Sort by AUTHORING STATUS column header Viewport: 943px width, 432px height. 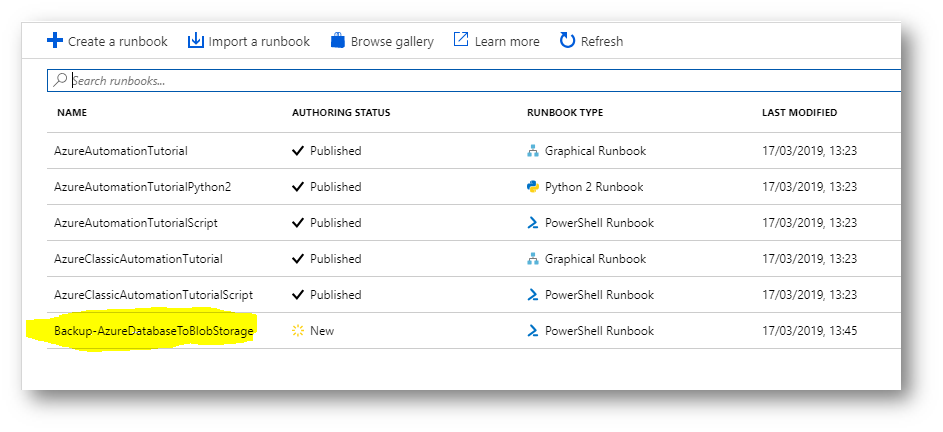click(341, 113)
